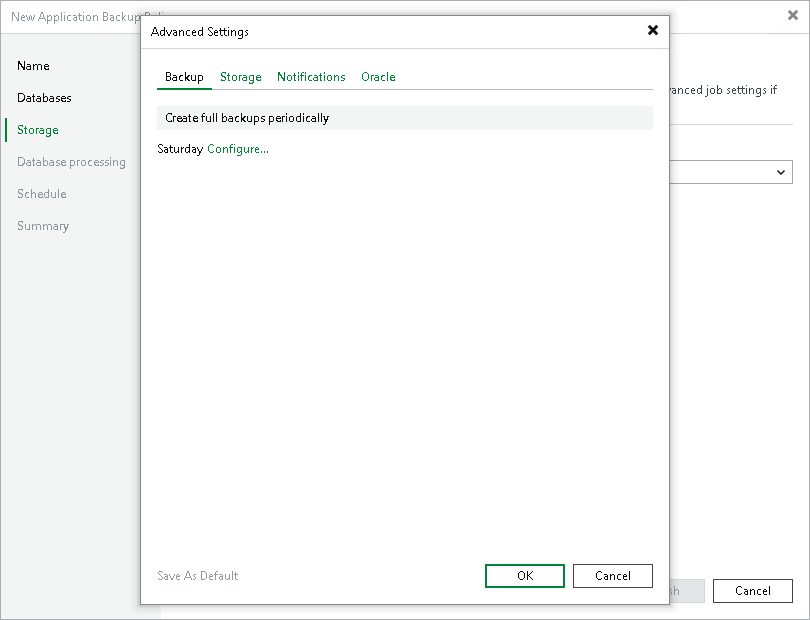Select the Storage step in the sidebar
810x620 pixels.
(x=37, y=129)
